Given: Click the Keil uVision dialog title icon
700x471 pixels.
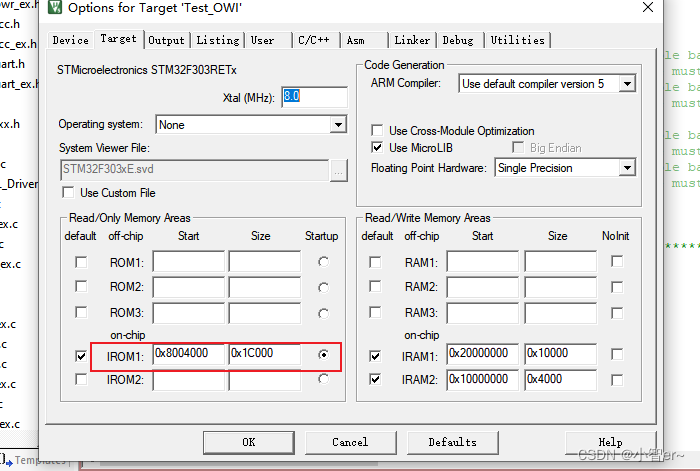Looking at the screenshot, I should 54,7.
